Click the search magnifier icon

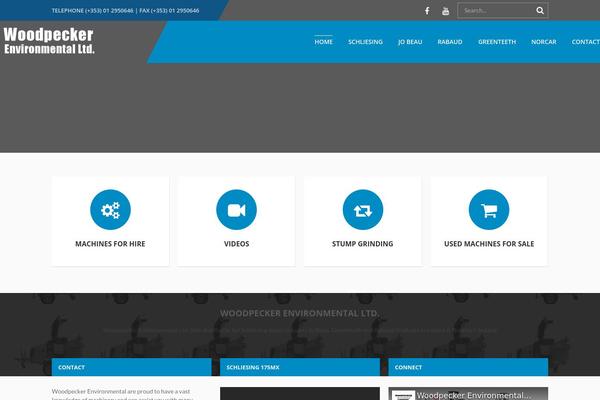pos(540,11)
